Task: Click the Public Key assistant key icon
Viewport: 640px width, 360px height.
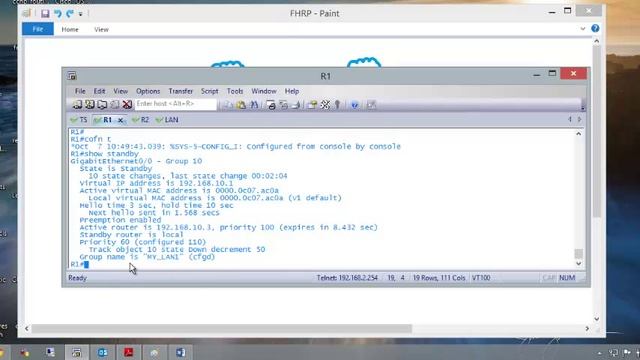Action: 337,105
